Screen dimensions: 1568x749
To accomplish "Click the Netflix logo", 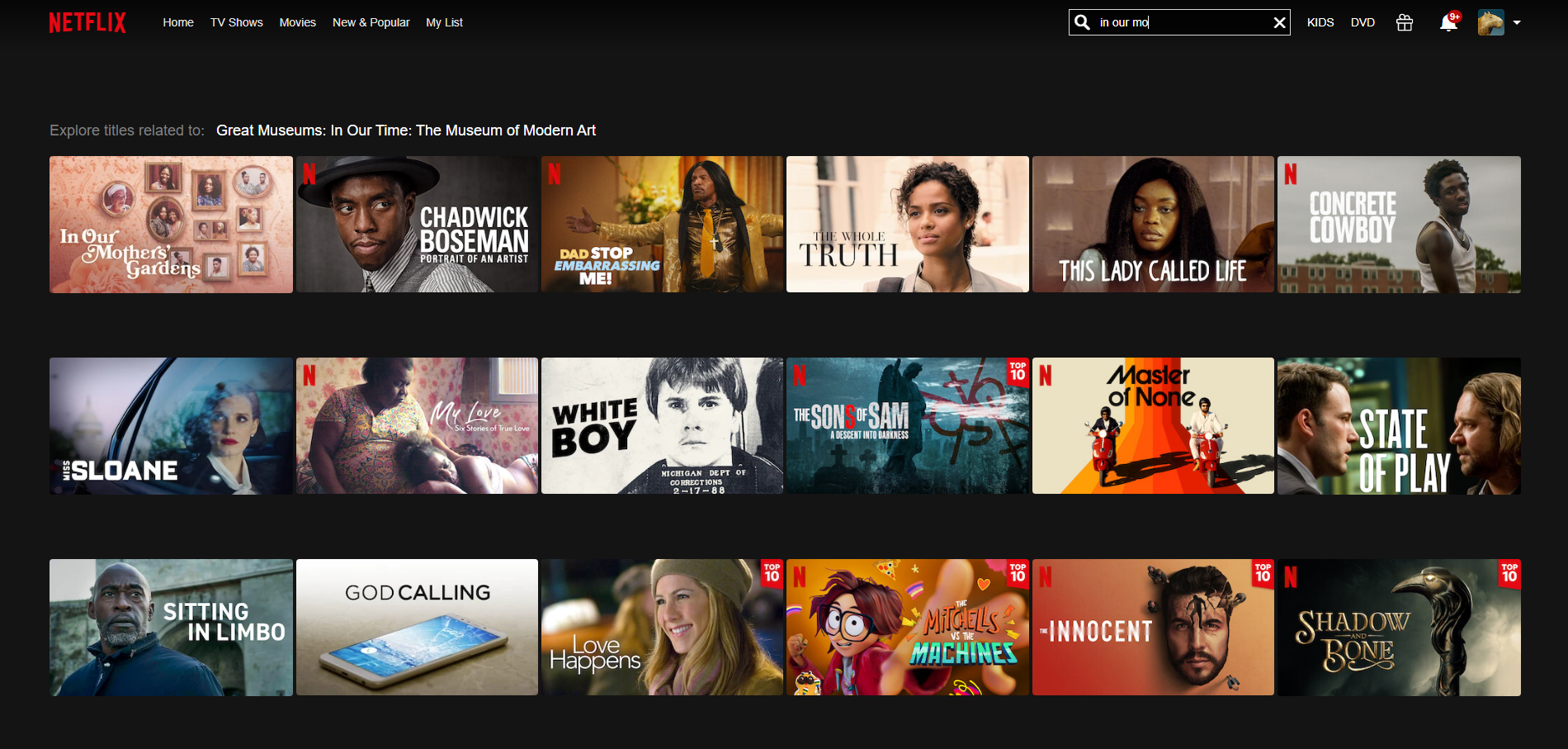I will tap(87, 22).
